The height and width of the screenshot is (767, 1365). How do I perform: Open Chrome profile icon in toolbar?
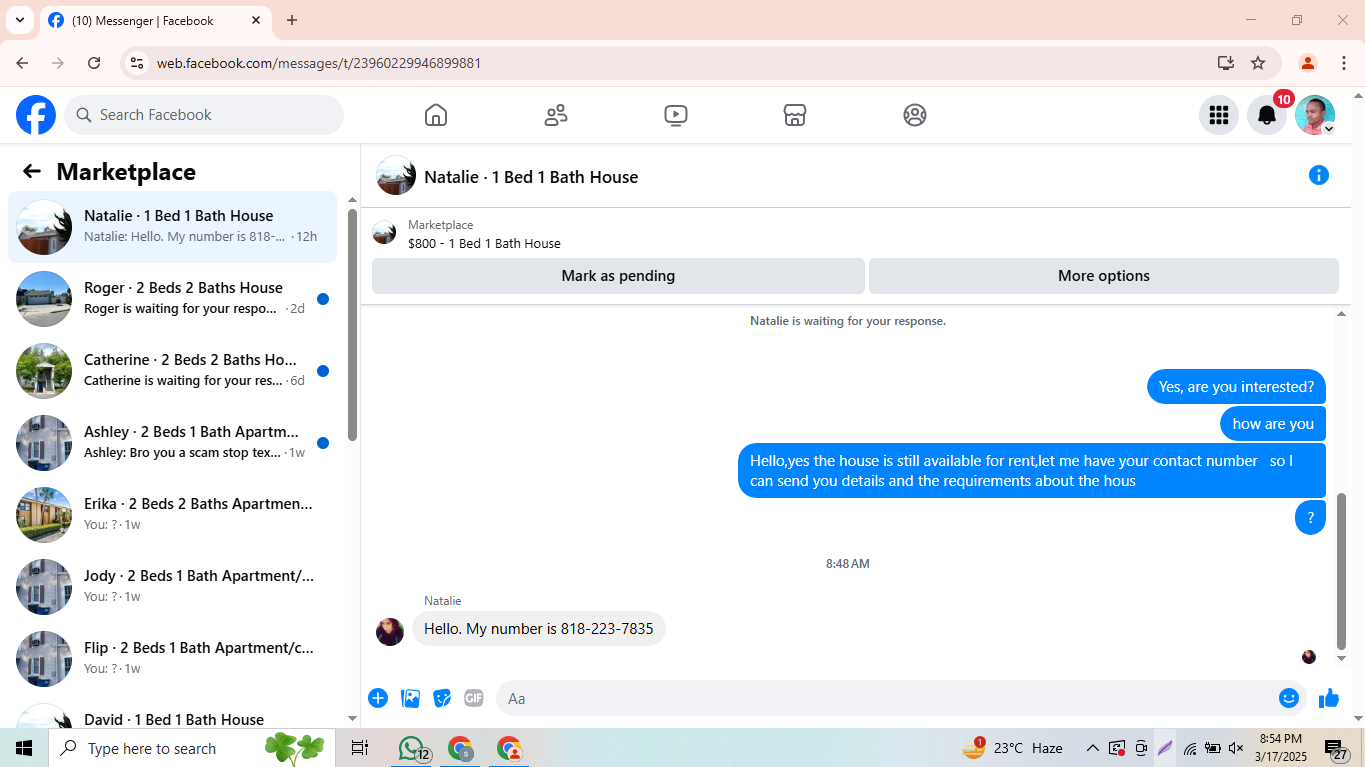pyautogui.click(x=1307, y=63)
